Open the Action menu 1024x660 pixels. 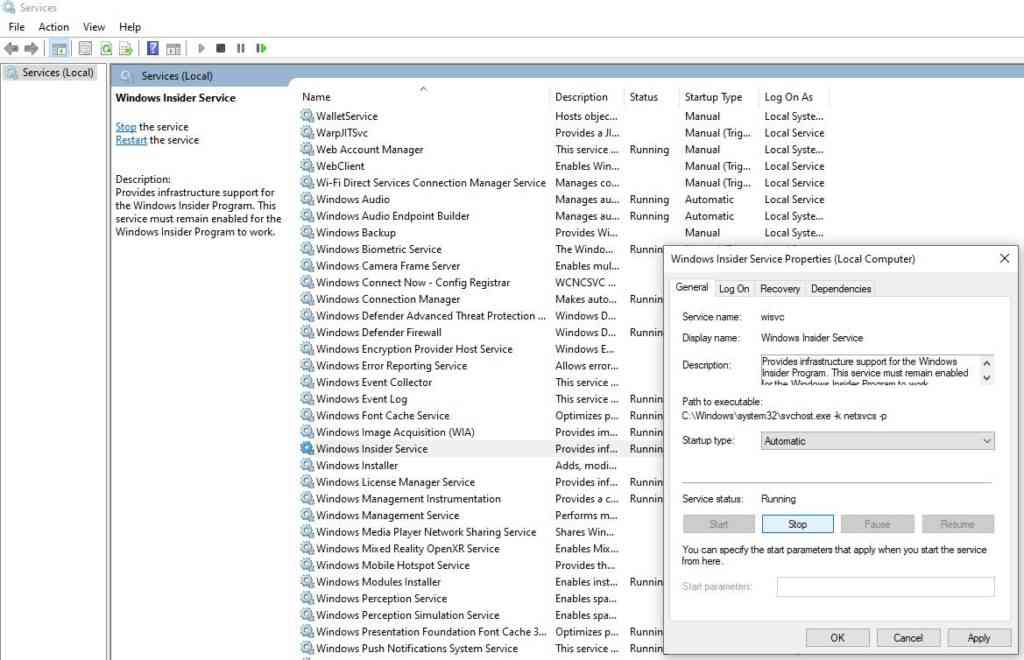coord(53,27)
